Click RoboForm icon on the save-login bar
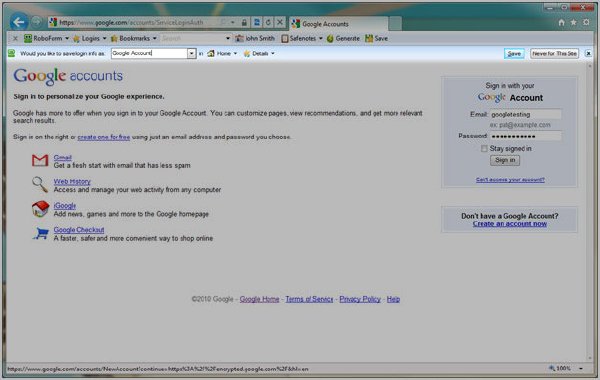The height and width of the screenshot is (380, 600). [x=11, y=53]
